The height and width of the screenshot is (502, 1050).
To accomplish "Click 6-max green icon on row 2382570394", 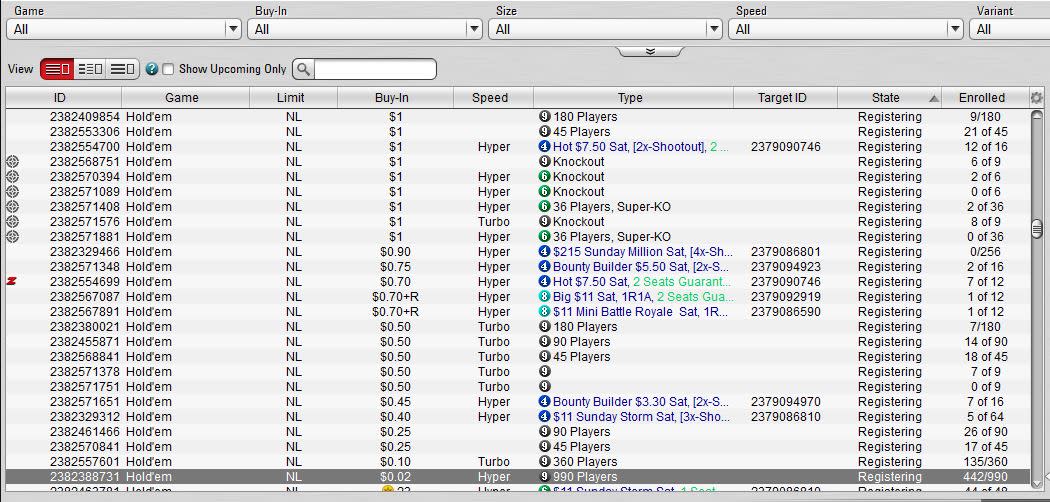I will click(544, 177).
